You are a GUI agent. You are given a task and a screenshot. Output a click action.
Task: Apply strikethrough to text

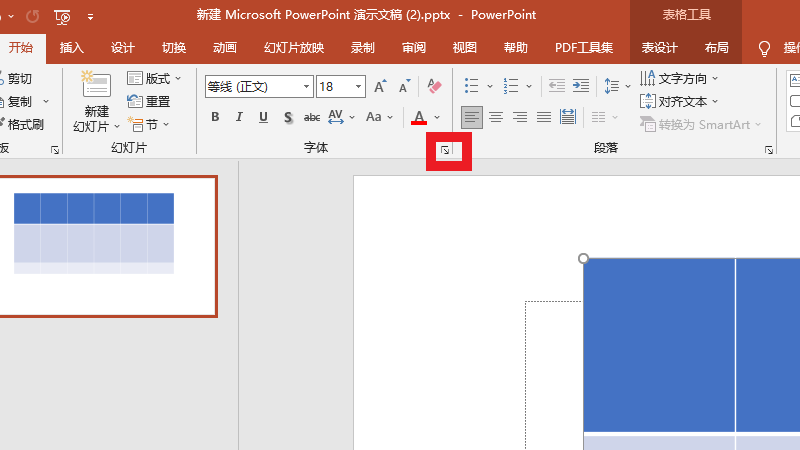[311, 117]
